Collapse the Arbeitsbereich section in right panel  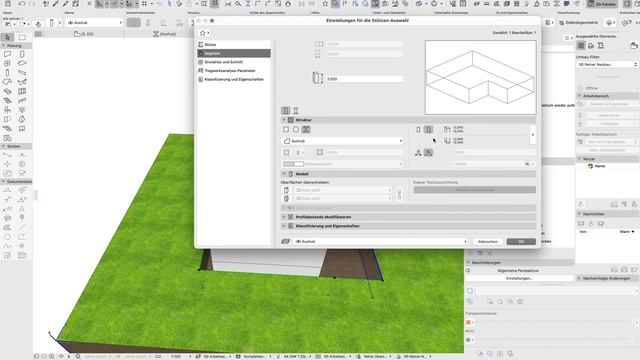pos(580,96)
